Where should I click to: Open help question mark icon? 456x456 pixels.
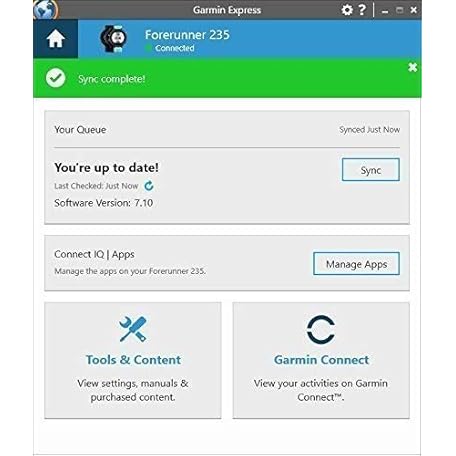pyautogui.click(x=362, y=9)
